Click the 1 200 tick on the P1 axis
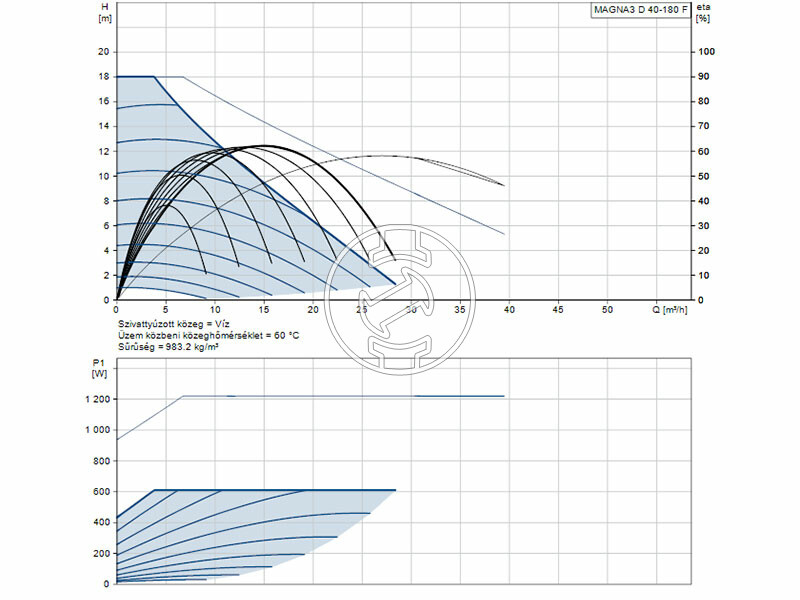The image size is (800, 600). coord(95,399)
